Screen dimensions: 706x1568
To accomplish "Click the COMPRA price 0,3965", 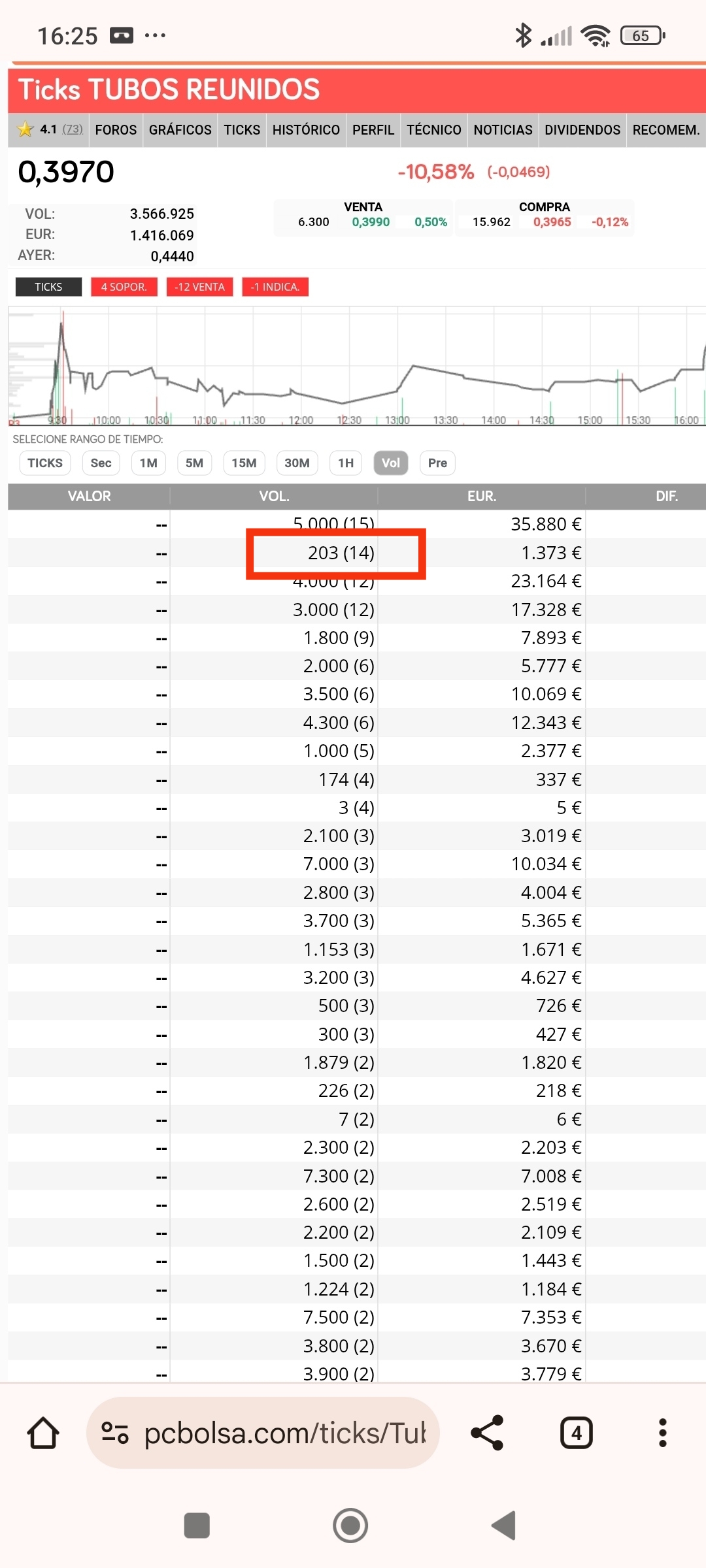I will point(552,222).
